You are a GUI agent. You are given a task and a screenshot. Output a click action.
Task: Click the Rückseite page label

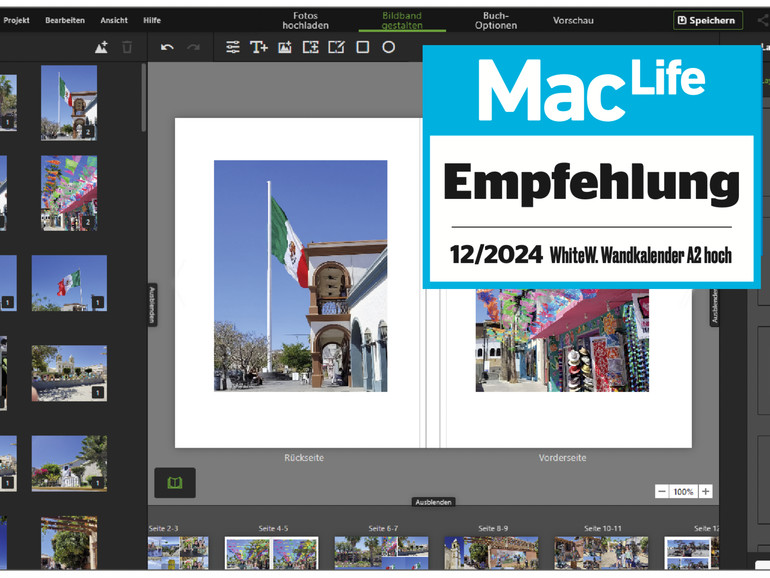[303, 458]
